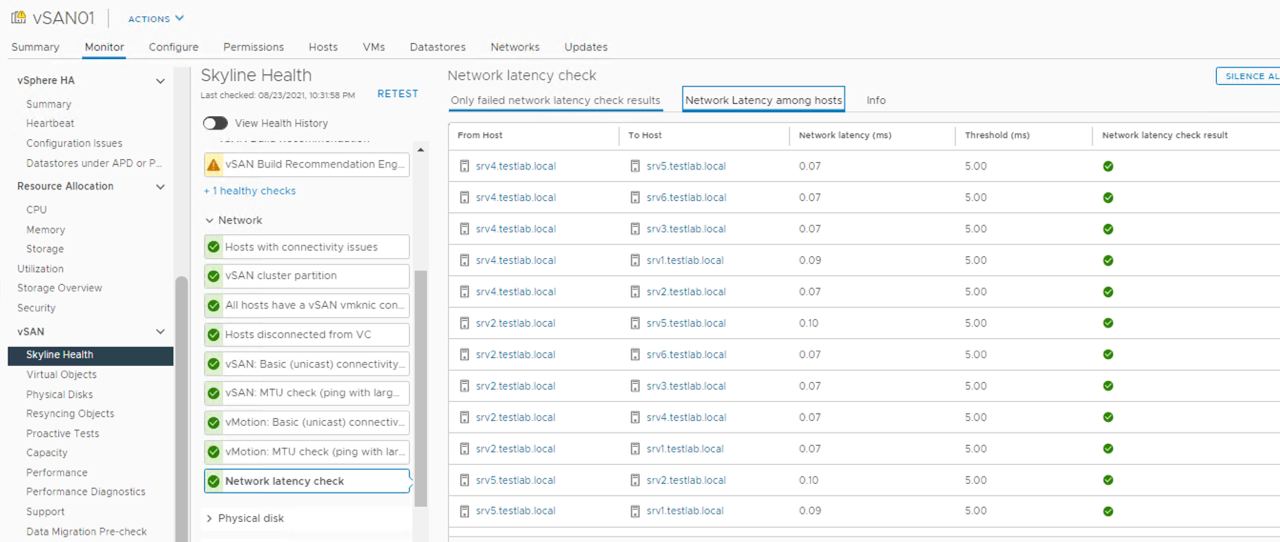The width and height of the screenshot is (1280, 542).
Task: Collapse the Network health category
Action: [x=209, y=221]
